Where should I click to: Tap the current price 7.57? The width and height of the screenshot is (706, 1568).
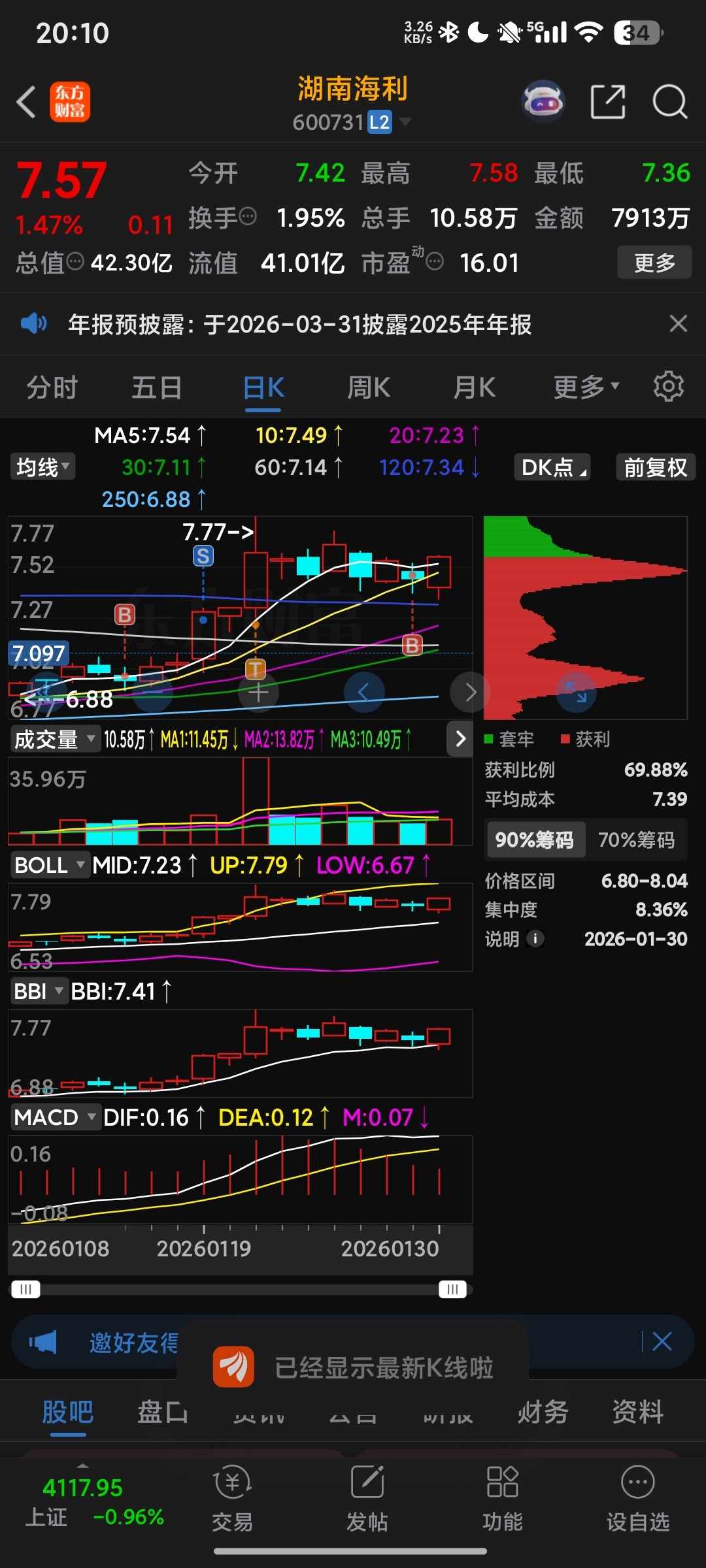point(61,180)
